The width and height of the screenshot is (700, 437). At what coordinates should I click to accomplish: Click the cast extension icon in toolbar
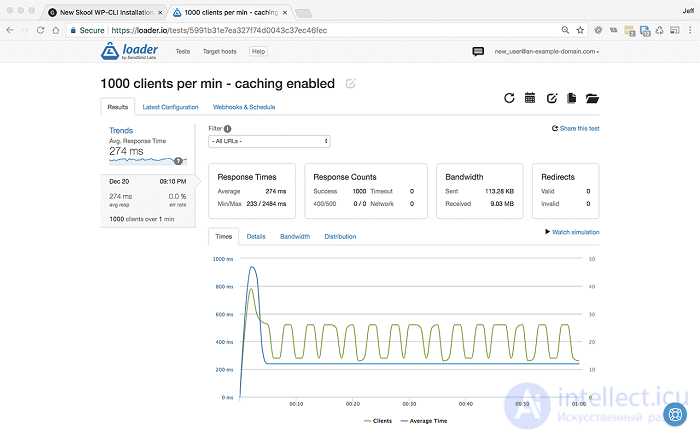tap(675, 30)
